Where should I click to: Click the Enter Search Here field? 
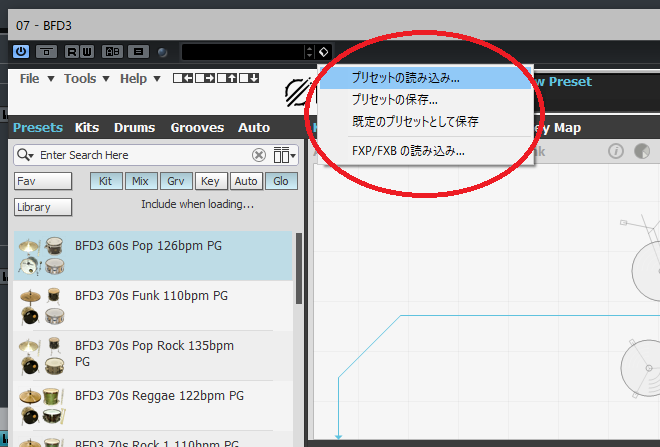pyautogui.click(x=143, y=155)
